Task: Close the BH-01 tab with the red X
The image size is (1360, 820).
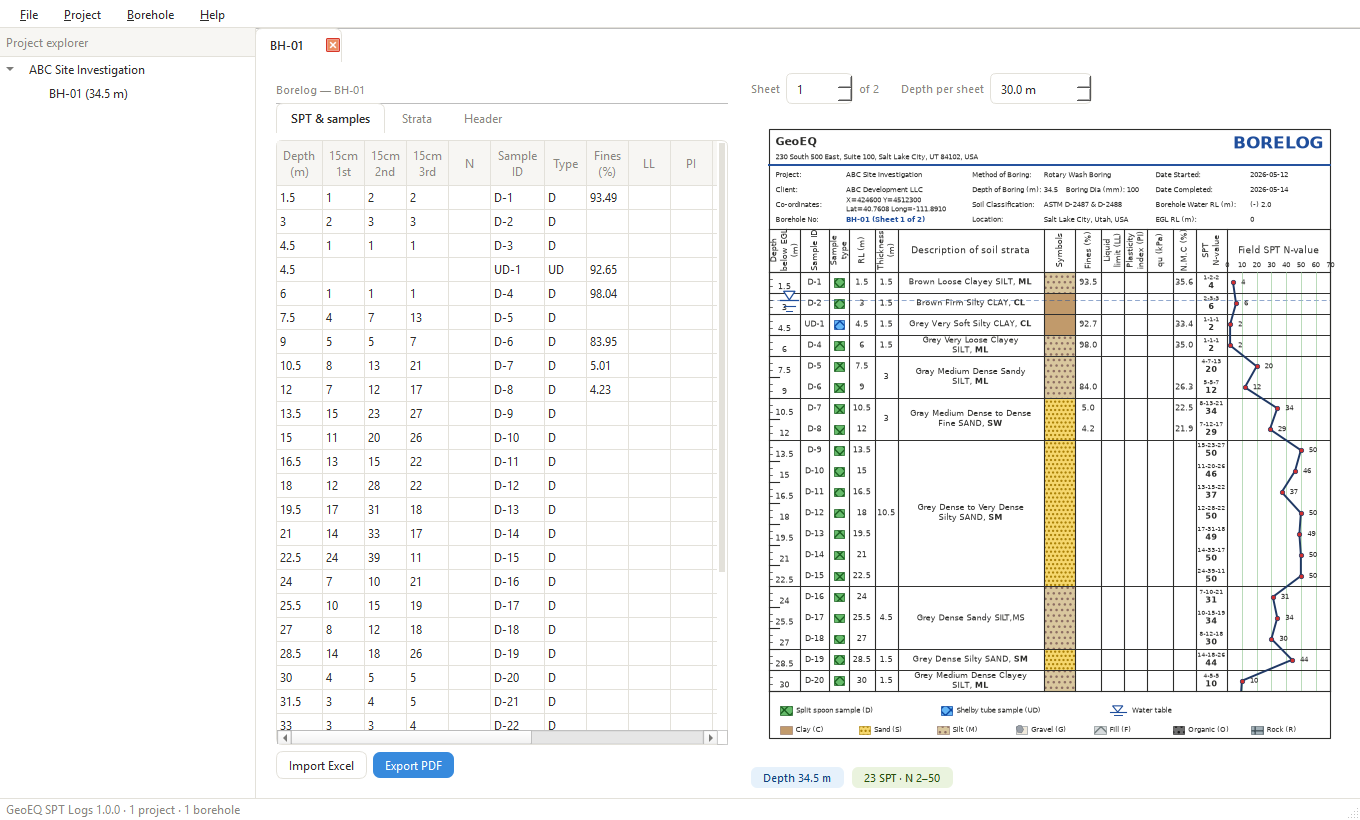Action: point(333,45)
